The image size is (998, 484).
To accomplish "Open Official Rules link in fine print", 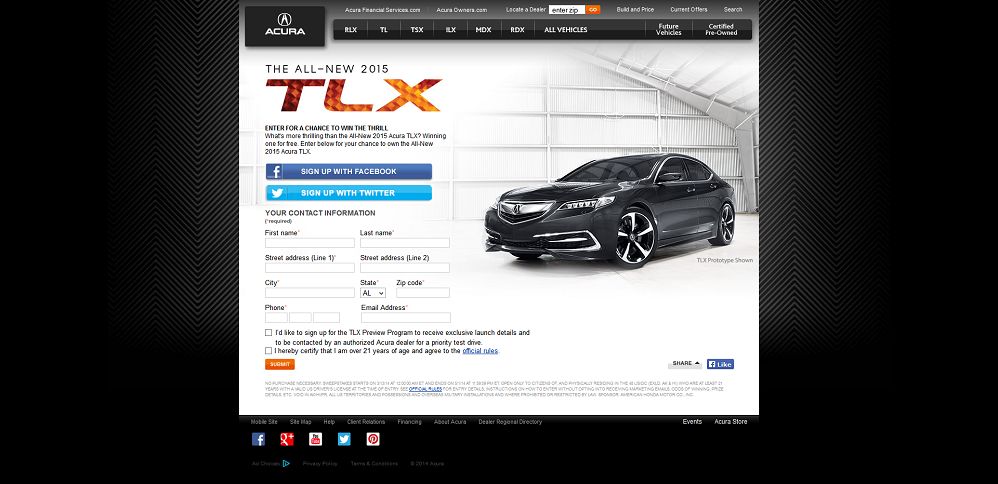I will pyautogui.click(x=425, y=388).
